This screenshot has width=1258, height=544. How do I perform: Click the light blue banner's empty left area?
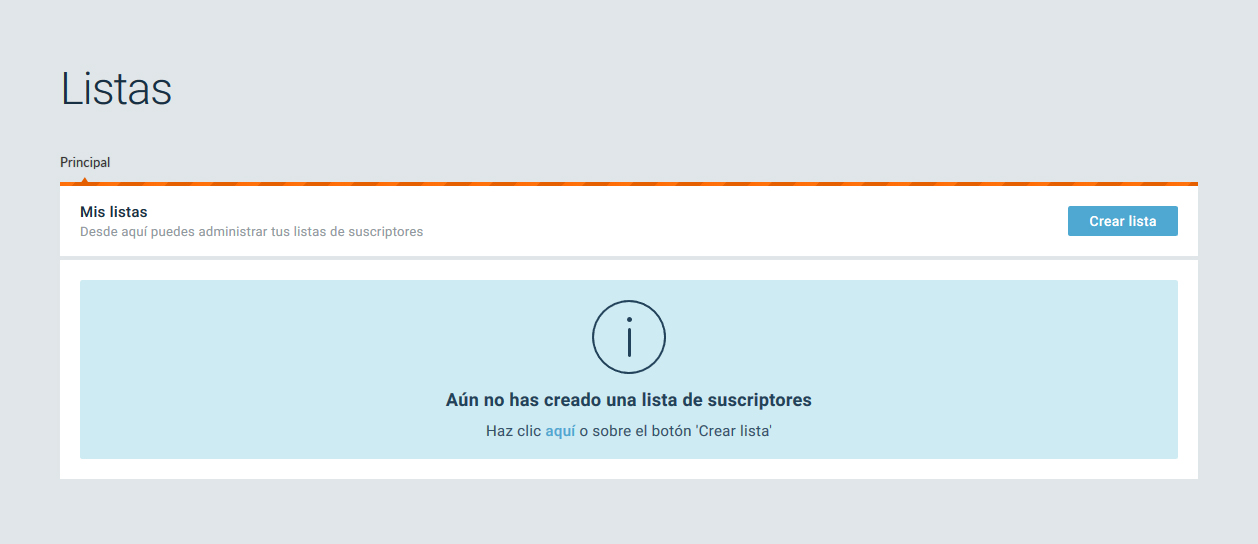tap(250, 370)
